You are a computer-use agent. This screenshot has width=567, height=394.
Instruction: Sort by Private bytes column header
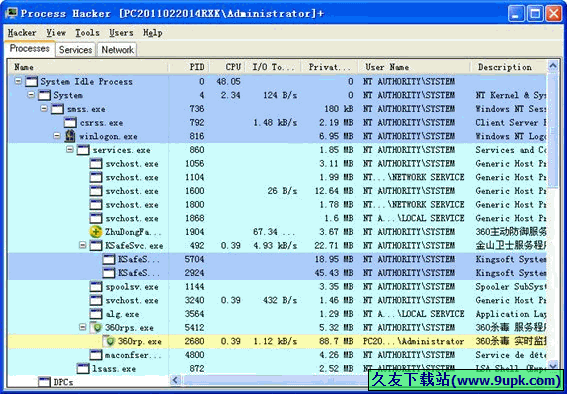click(x=329, y=67)
